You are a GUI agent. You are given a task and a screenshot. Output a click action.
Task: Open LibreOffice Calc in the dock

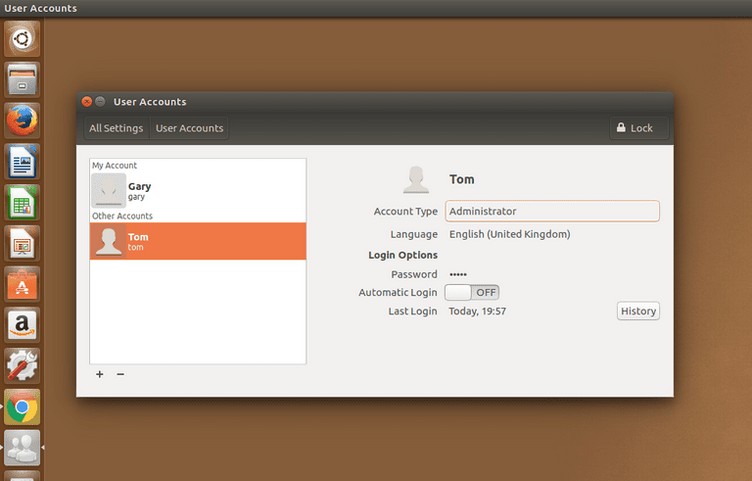coord(22,202)
